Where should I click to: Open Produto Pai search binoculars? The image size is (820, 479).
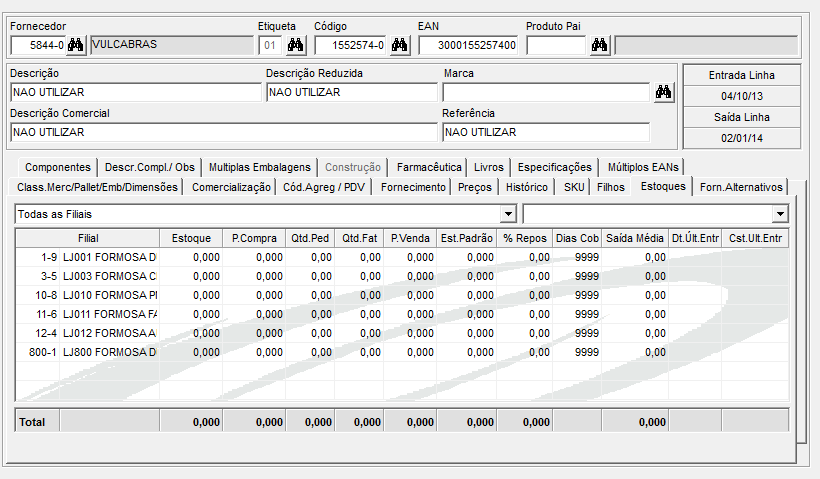(x=599, y=45)
